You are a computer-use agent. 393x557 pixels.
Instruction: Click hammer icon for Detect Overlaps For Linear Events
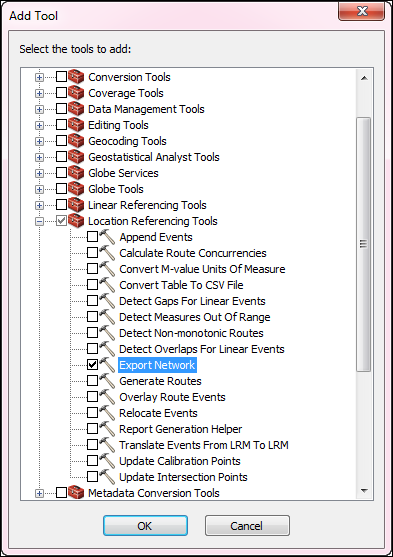point(107,348)
